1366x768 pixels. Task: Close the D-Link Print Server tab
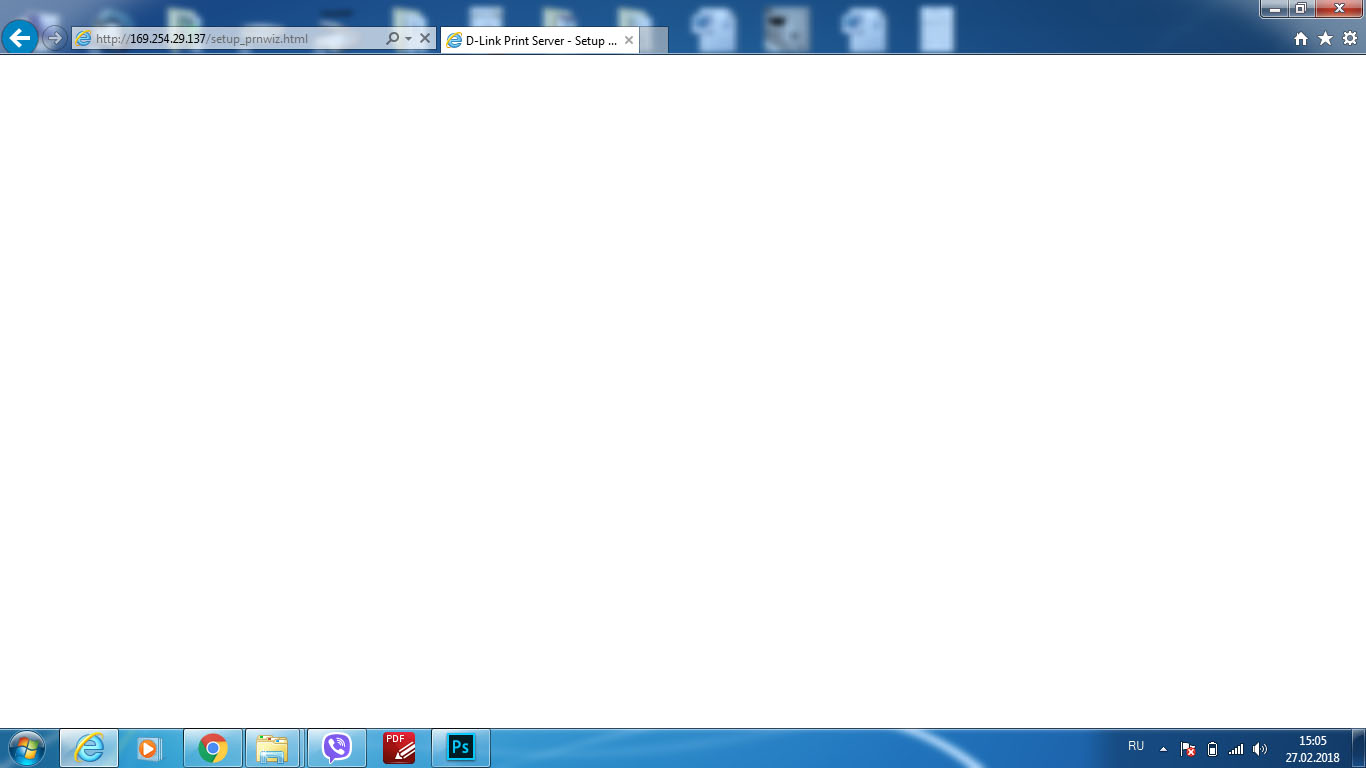pos(629,41)
